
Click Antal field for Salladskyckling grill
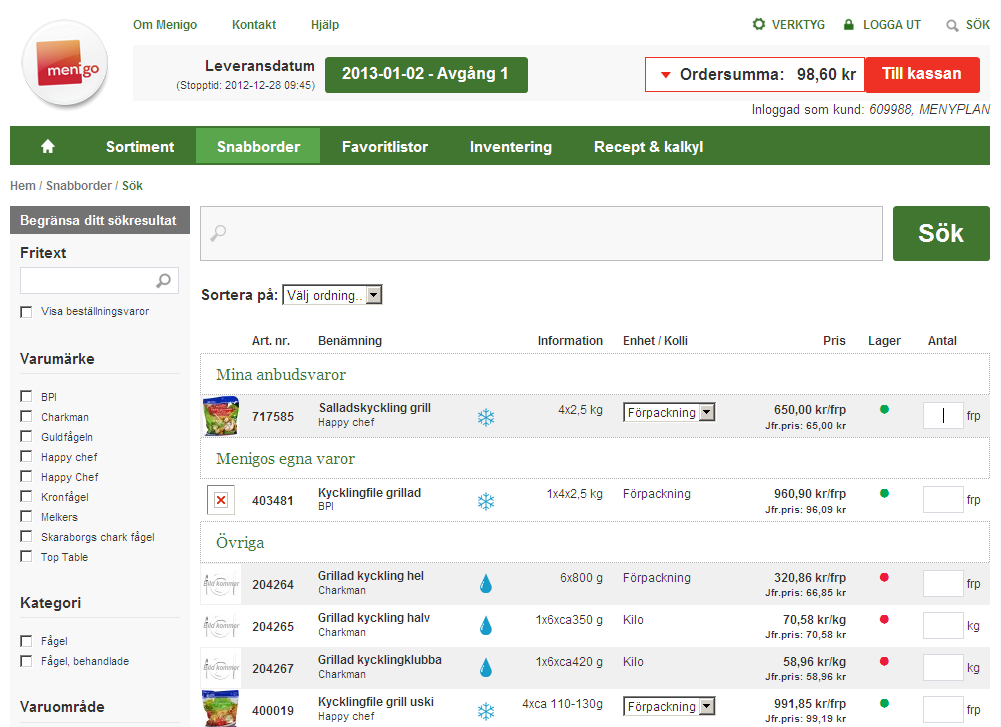coord(943,416)
